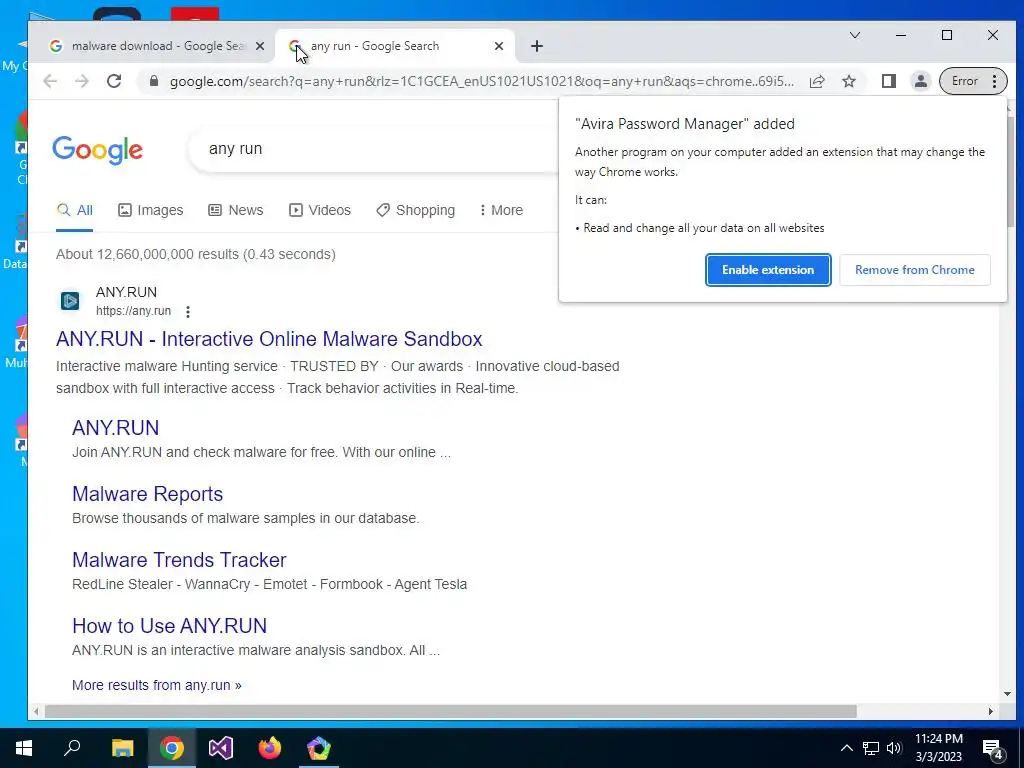Close the 'malware download' tab
Screen dimensions: 1024x768
point(259,46)
